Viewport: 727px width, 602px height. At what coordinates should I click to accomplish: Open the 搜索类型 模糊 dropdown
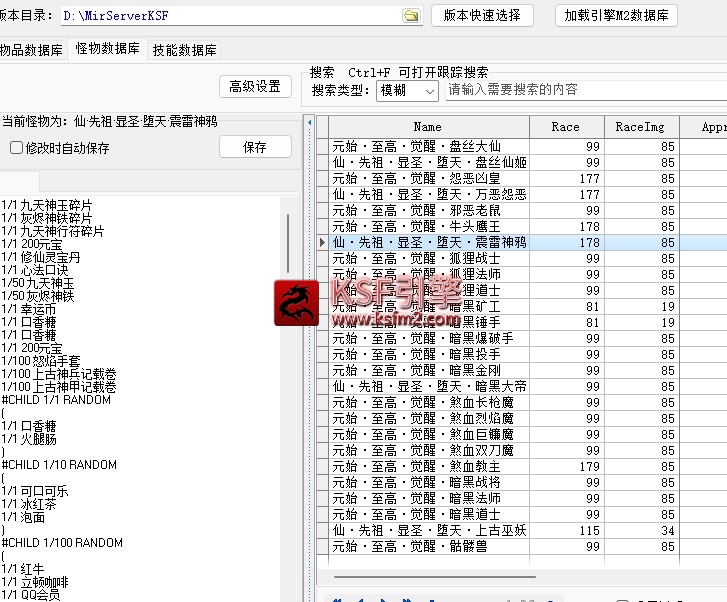point(407,90)
